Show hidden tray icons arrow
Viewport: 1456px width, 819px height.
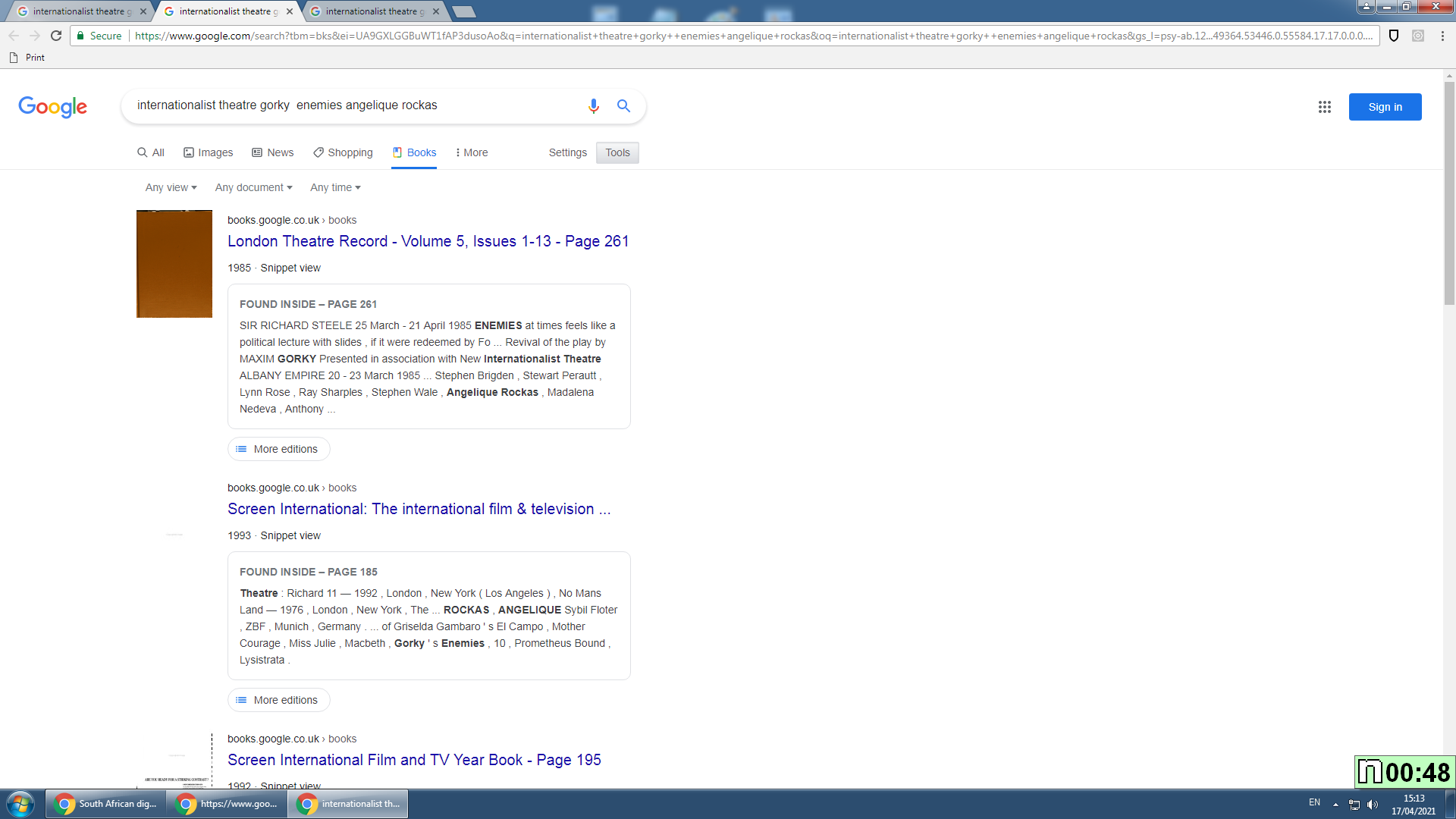pyautogui.click(x=1335, y=805)
